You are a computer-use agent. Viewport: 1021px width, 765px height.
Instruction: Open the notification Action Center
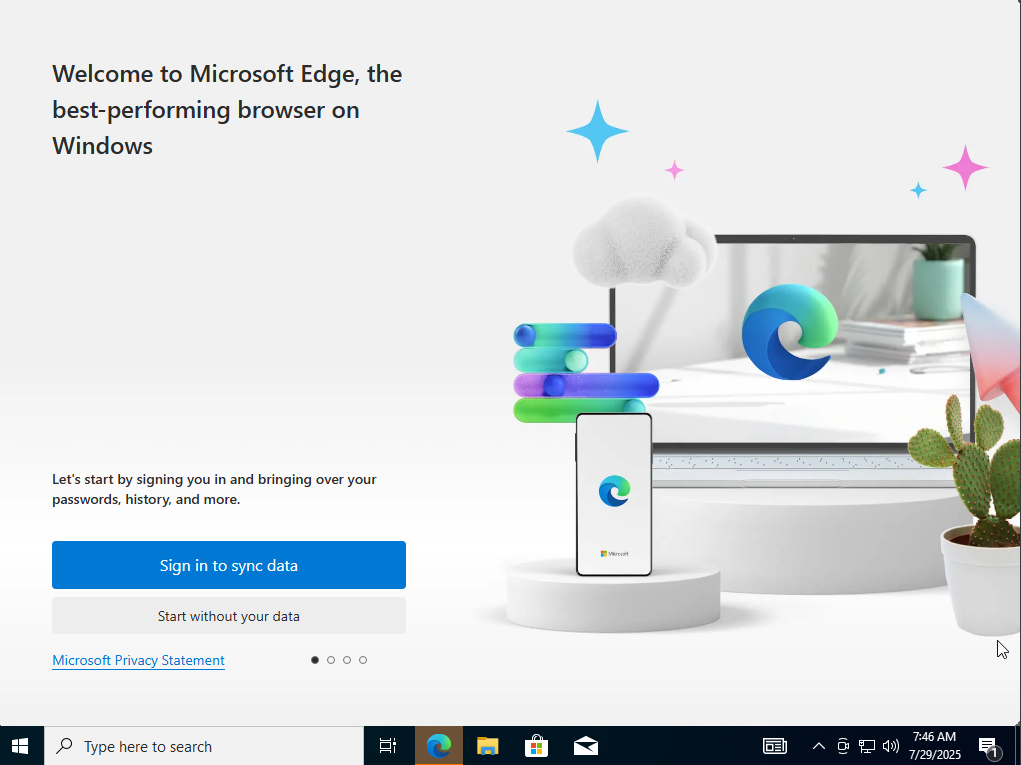click(988, 746)
